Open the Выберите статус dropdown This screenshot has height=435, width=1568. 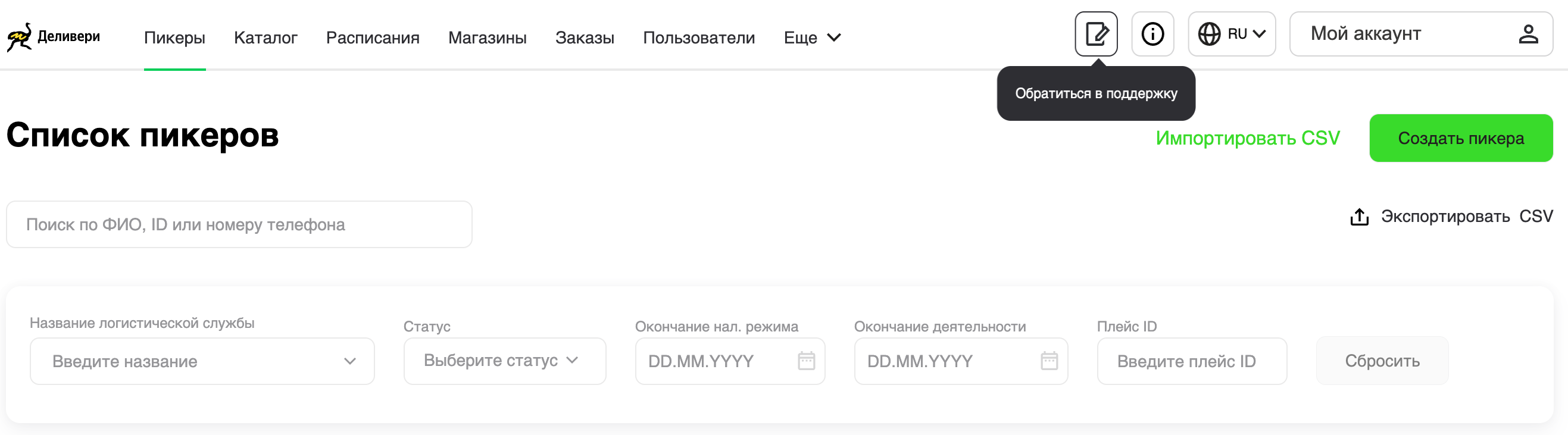coord(504,361)
